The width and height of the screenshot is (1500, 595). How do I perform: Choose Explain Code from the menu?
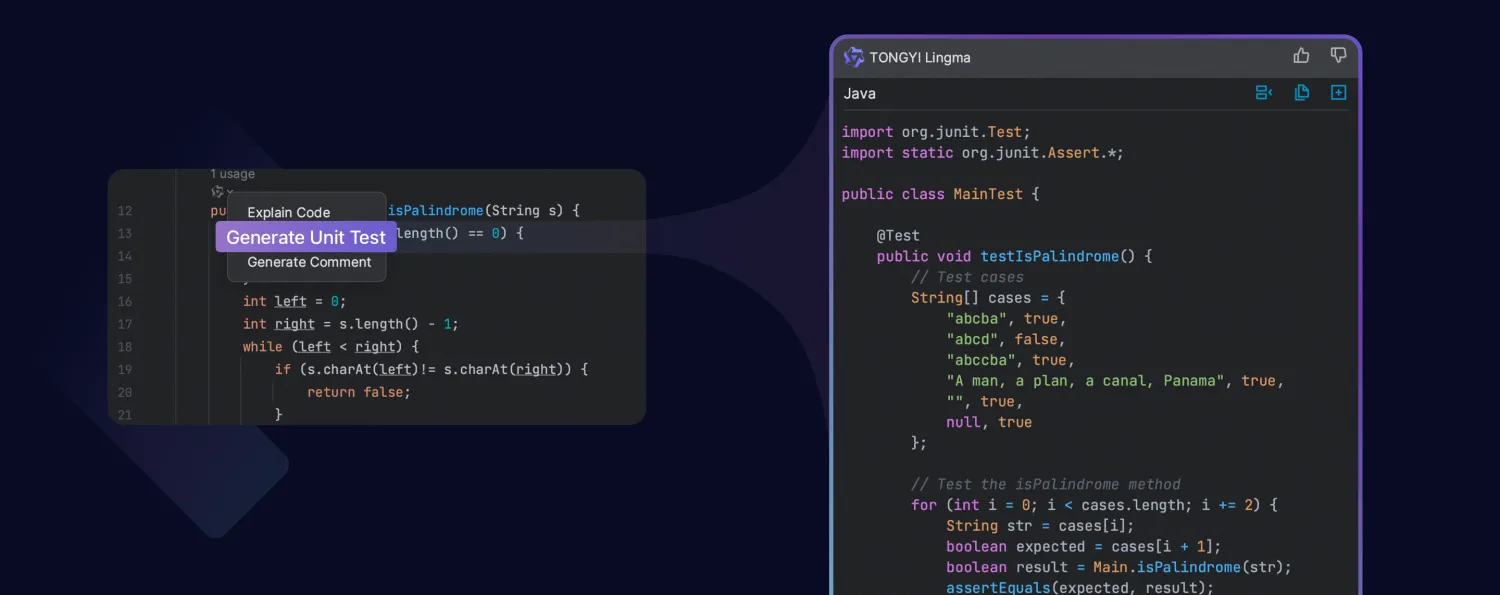coord(288,212)
